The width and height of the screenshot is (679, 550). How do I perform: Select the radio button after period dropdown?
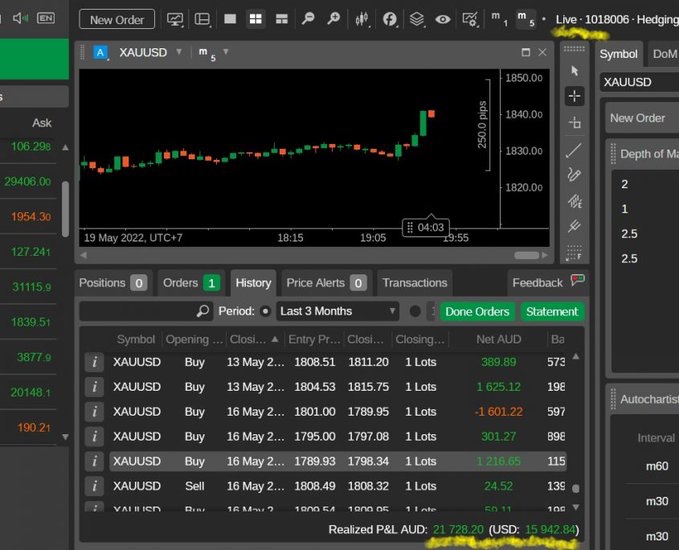click(415, 311)
